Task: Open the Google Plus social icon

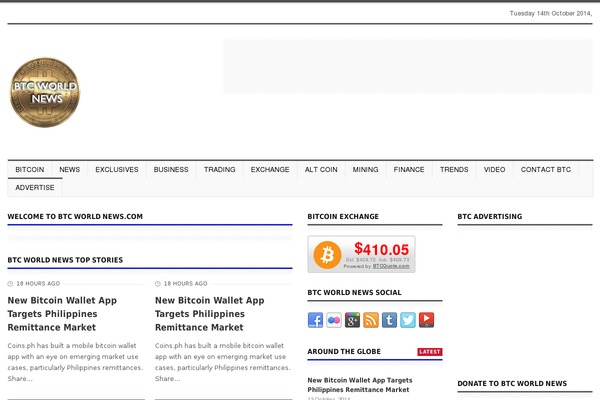Action: click(352, 320)
